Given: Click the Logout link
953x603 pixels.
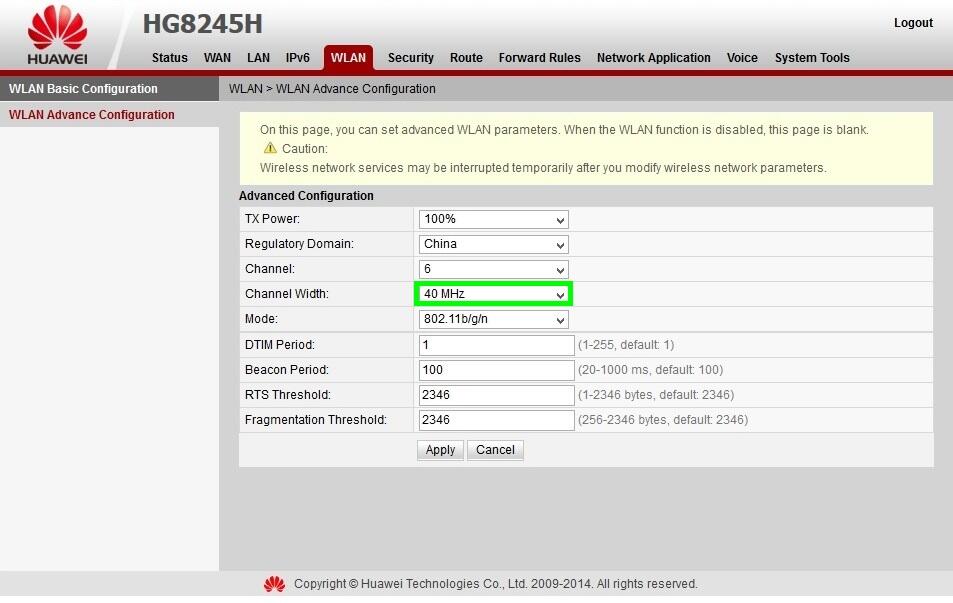Looking at the screenshot, I should (x=912, y=23).
